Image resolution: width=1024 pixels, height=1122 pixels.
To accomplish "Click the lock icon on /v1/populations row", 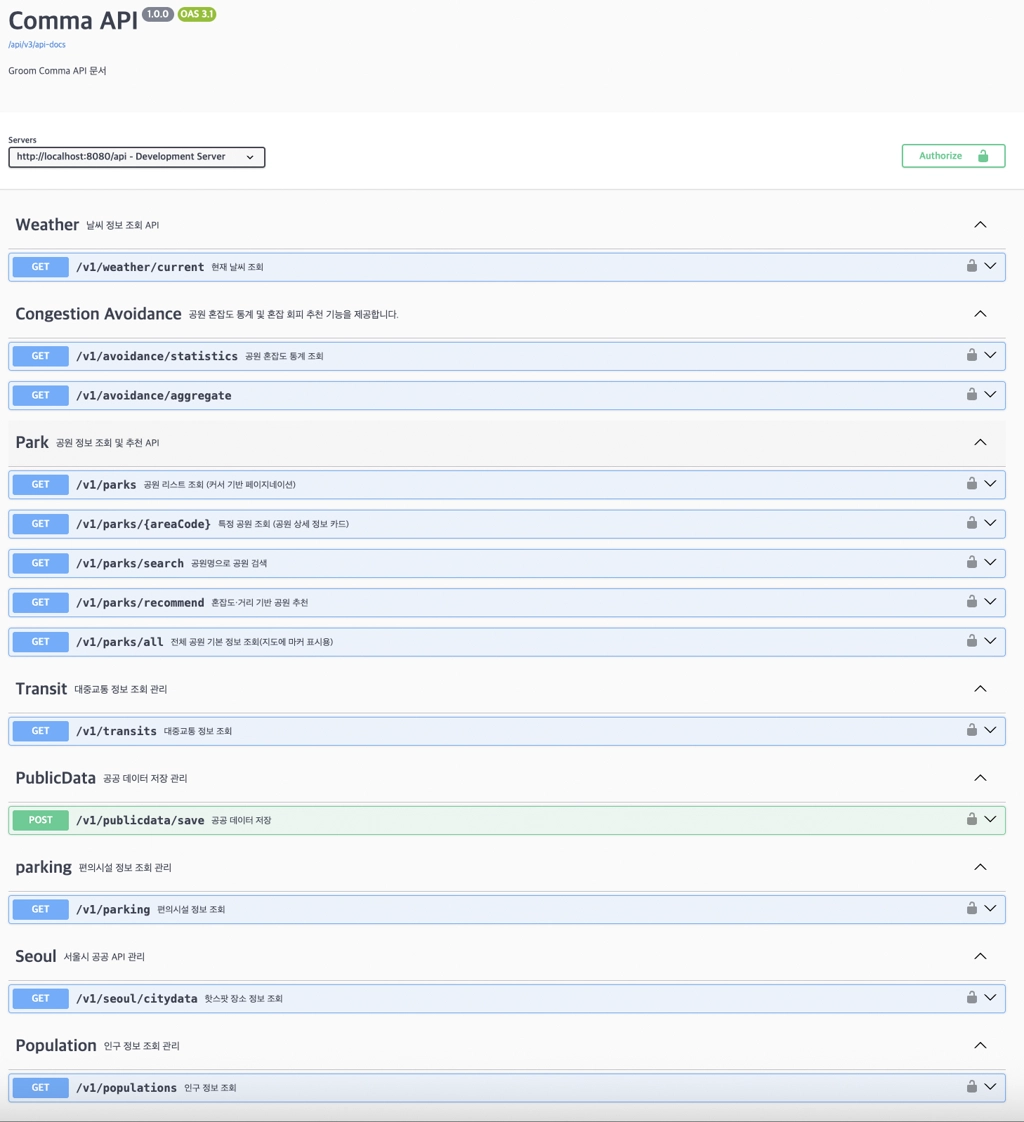I will click(972, 1086).
